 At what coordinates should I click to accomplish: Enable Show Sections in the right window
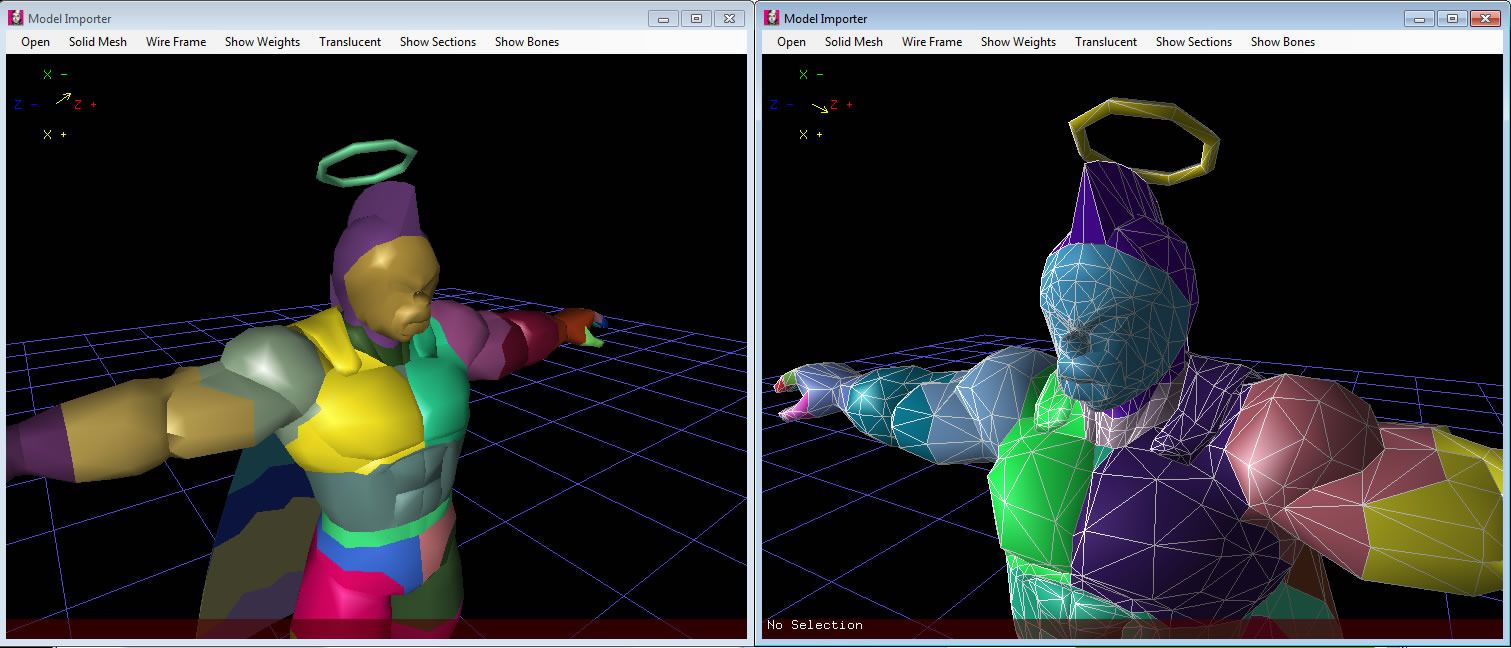1193,42
